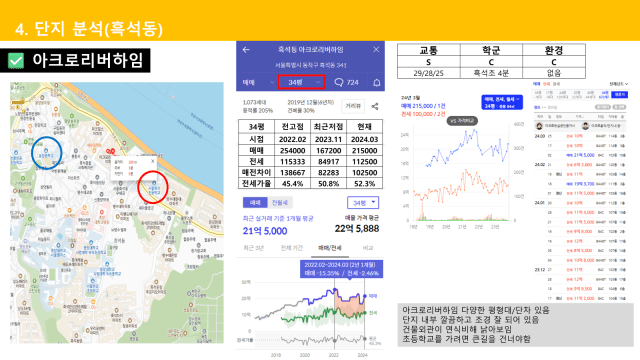
Task: Click the red-circled school marker on map
Action: [153, 183]
